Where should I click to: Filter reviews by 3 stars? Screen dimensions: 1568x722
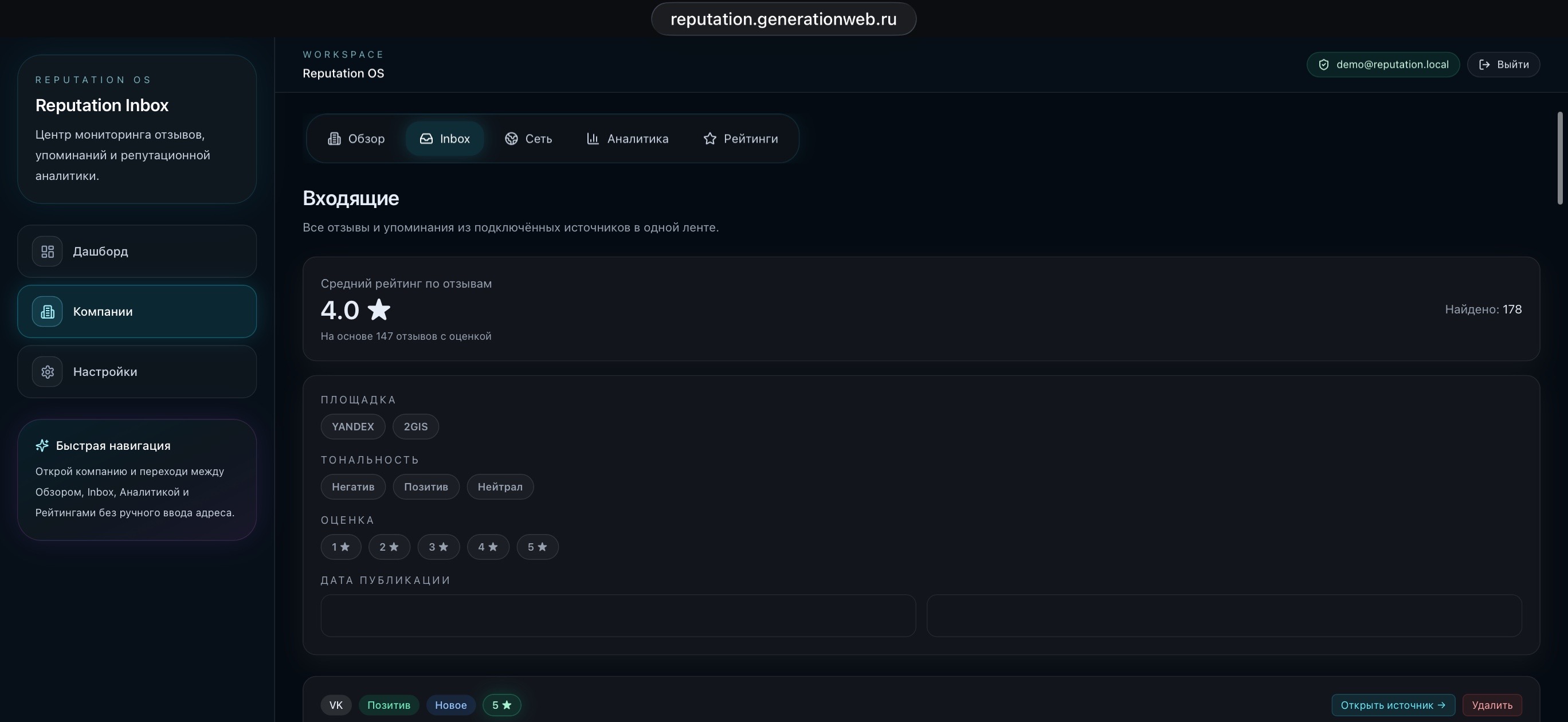pos(439,547)
